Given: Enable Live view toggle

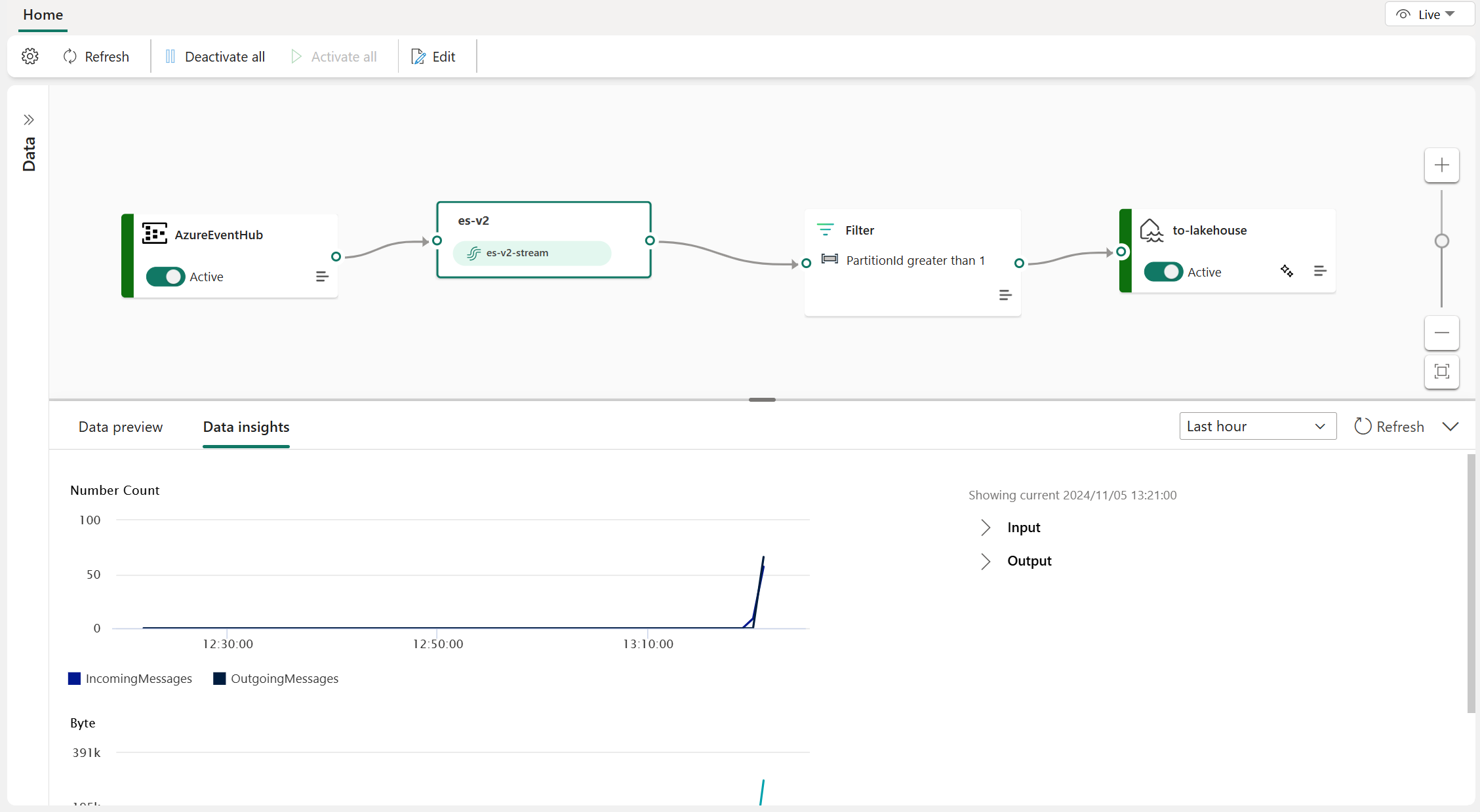Looking at the screenshot, I should [x=1421, y=14].
